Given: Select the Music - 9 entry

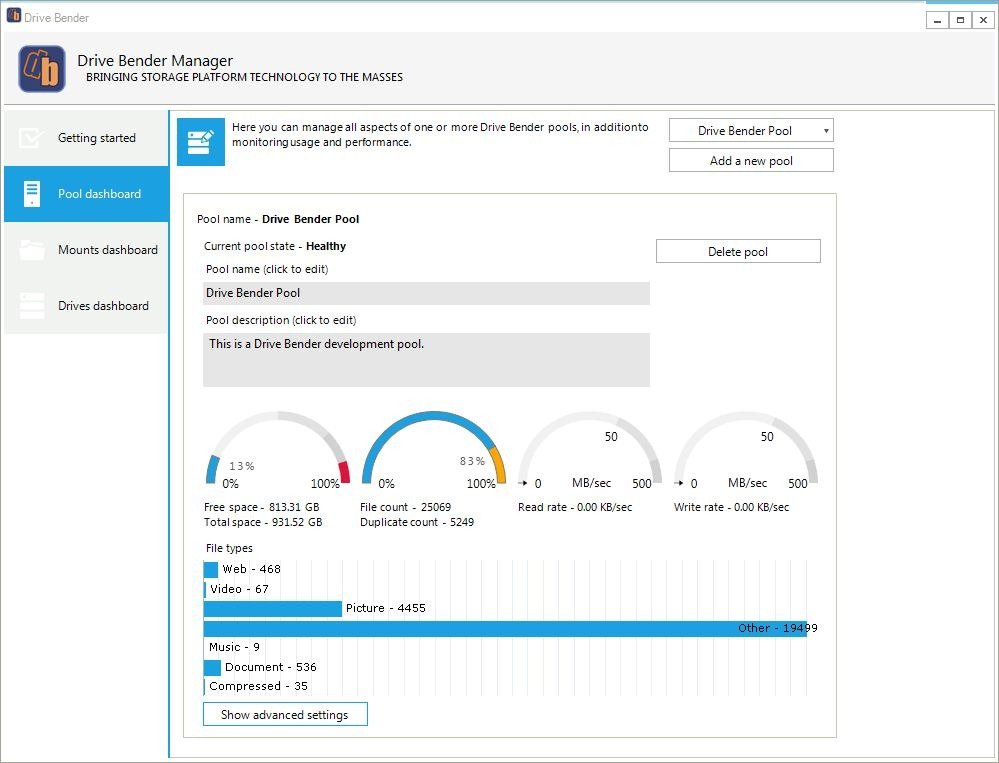Looking at the screenshot, I should coord(232,647).
